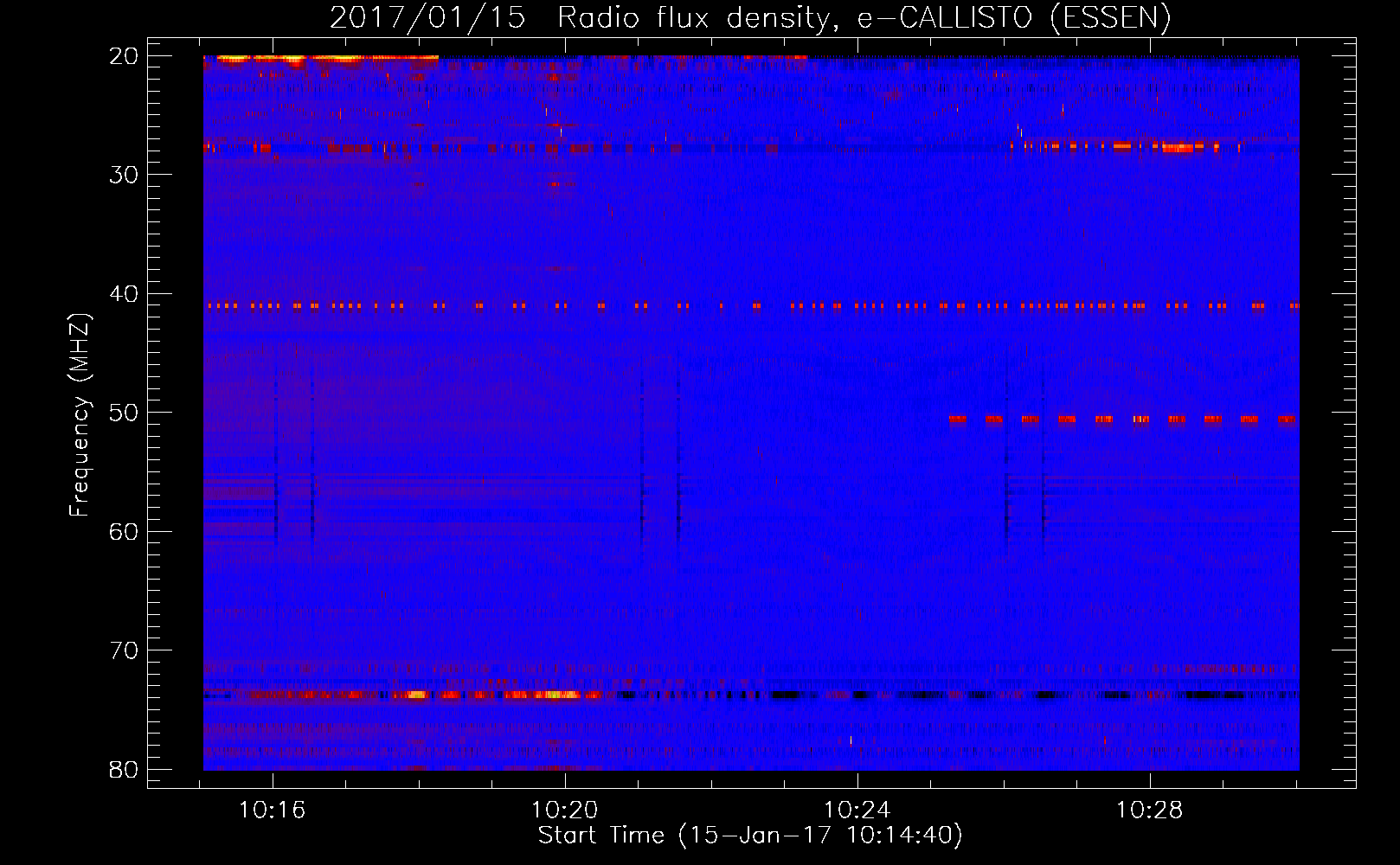Click the "10:16" time tick label

coord(273,811)
